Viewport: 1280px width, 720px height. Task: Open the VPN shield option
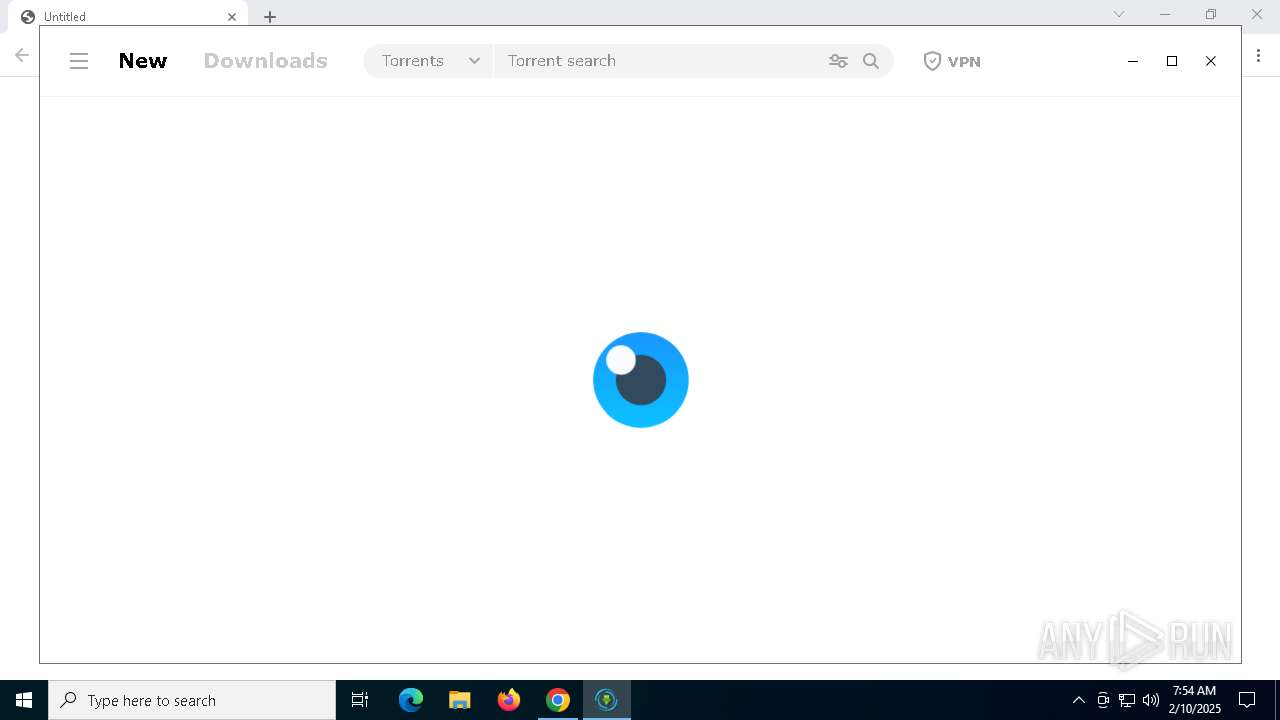951,61
